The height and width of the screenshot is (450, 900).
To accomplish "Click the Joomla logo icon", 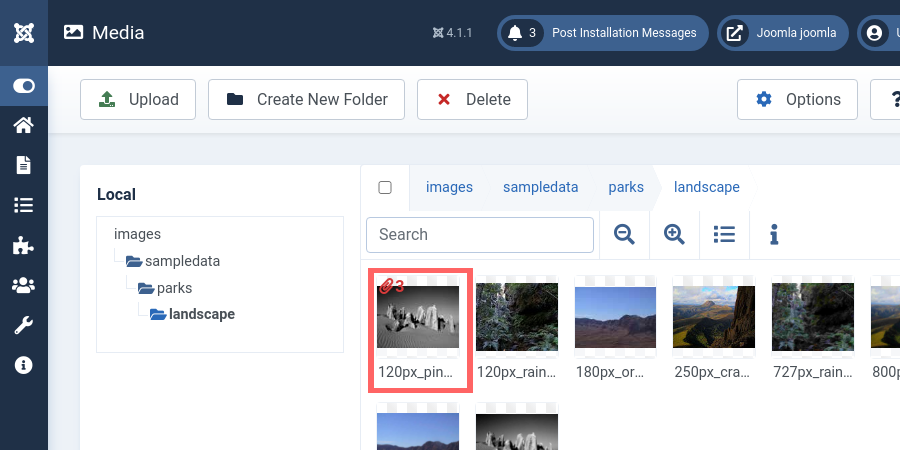I will [24, 32].
